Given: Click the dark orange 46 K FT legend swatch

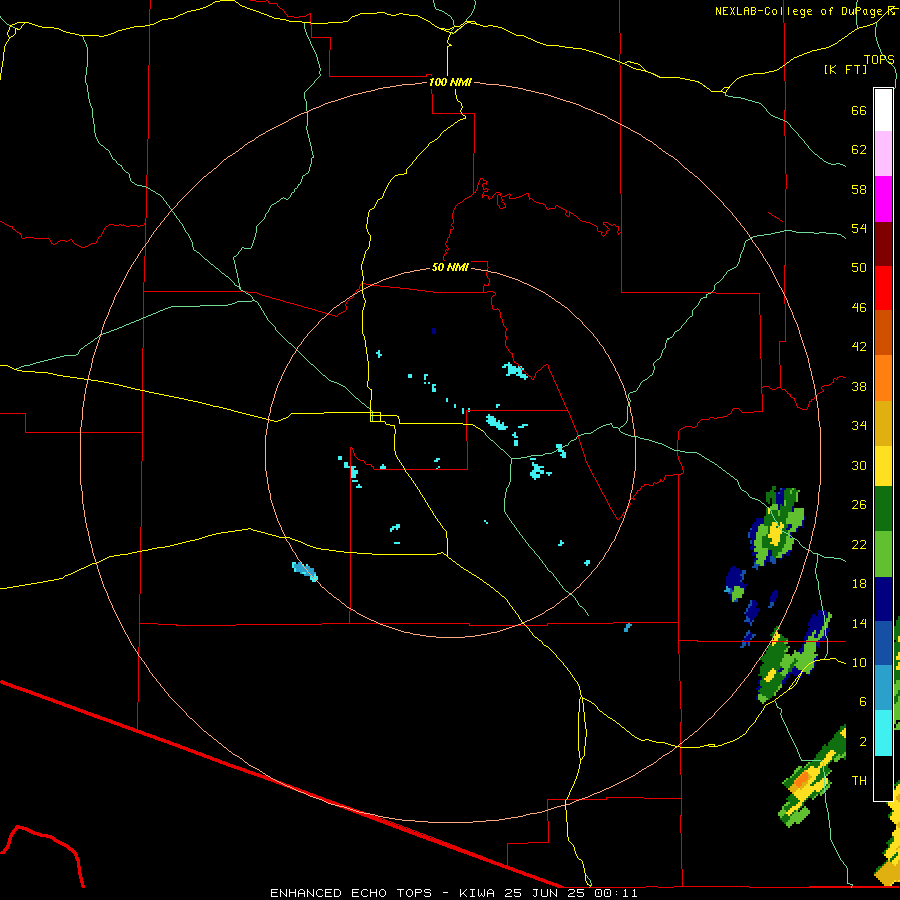Looking at the screenshot, I should pos(883,332).
